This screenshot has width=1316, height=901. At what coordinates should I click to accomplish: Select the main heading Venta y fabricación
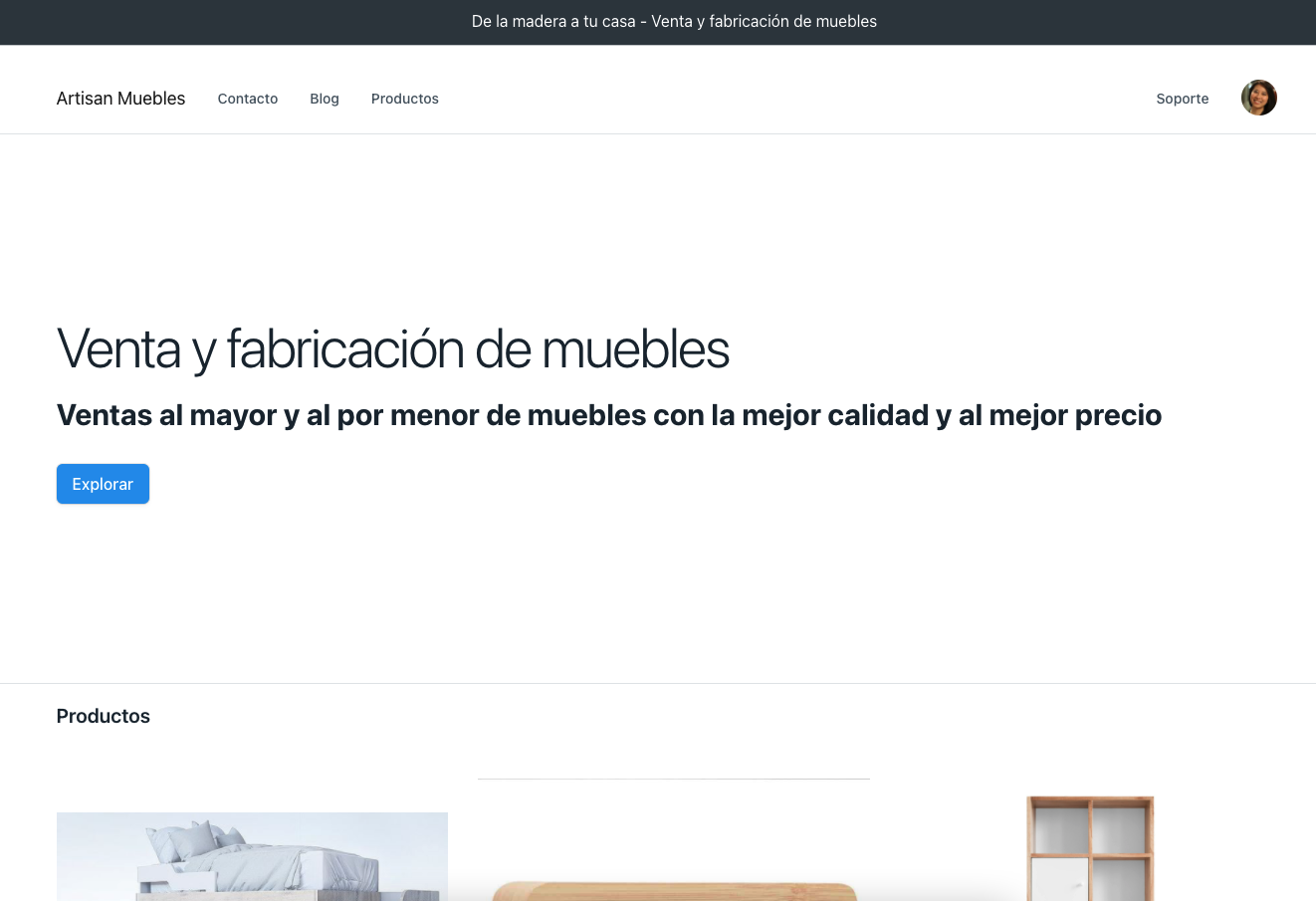[392, 349]
